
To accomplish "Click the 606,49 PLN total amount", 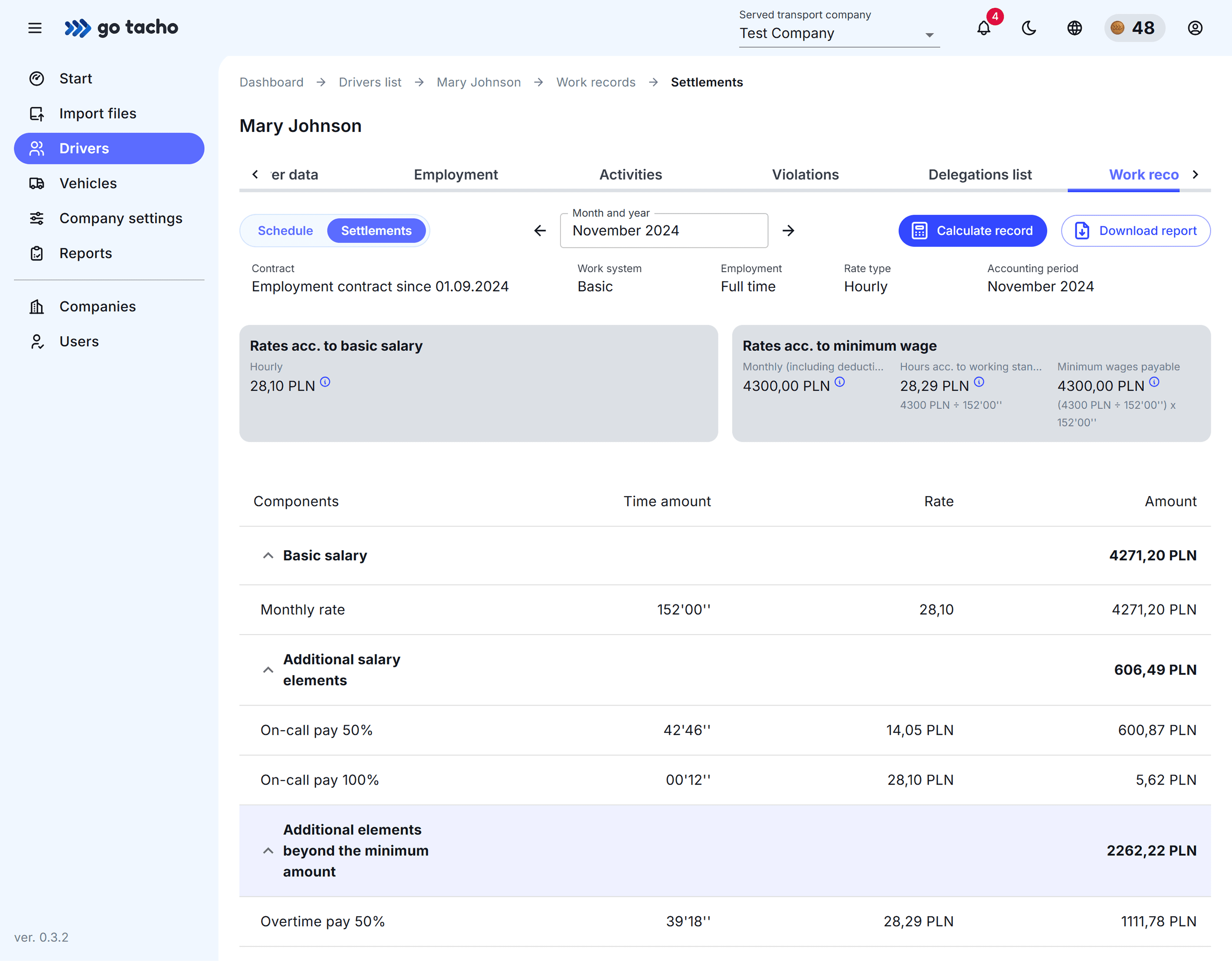I will 1155,670.
